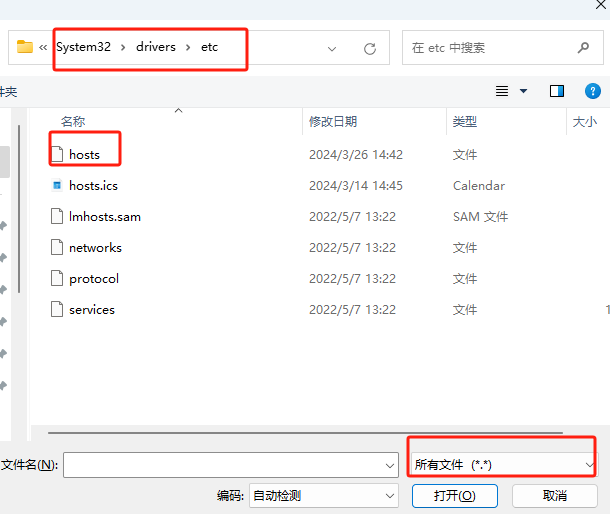Expand the address bar history dropdown
This screenshot has width=610, height=514.
(332, 49)
